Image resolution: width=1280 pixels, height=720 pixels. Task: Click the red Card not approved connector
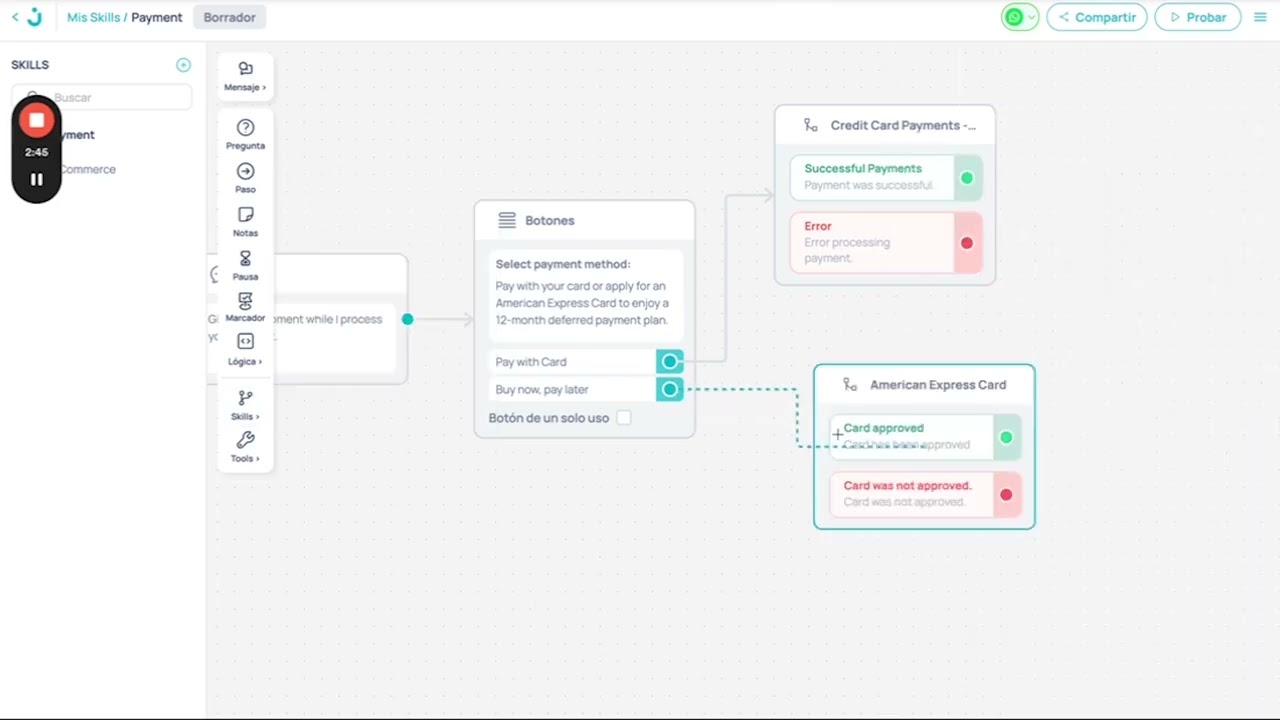pyautogui.click(x=1006, y=495)
